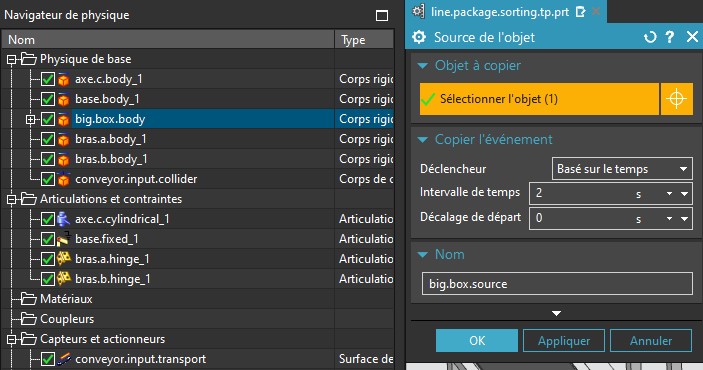Disable the bras.b.hinge_1 checkbox
703x370 pixels.
point(48,279)
